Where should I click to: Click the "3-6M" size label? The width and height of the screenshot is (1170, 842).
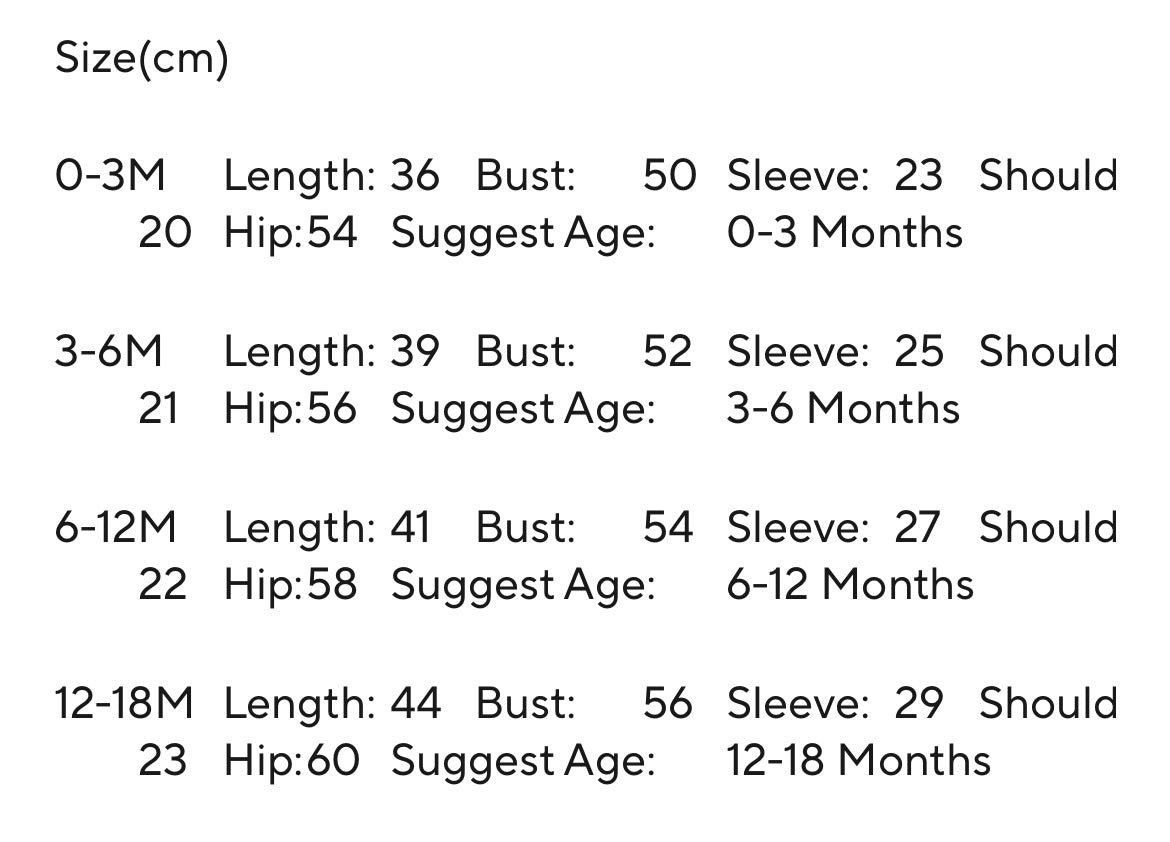click(x=108, y=352)
